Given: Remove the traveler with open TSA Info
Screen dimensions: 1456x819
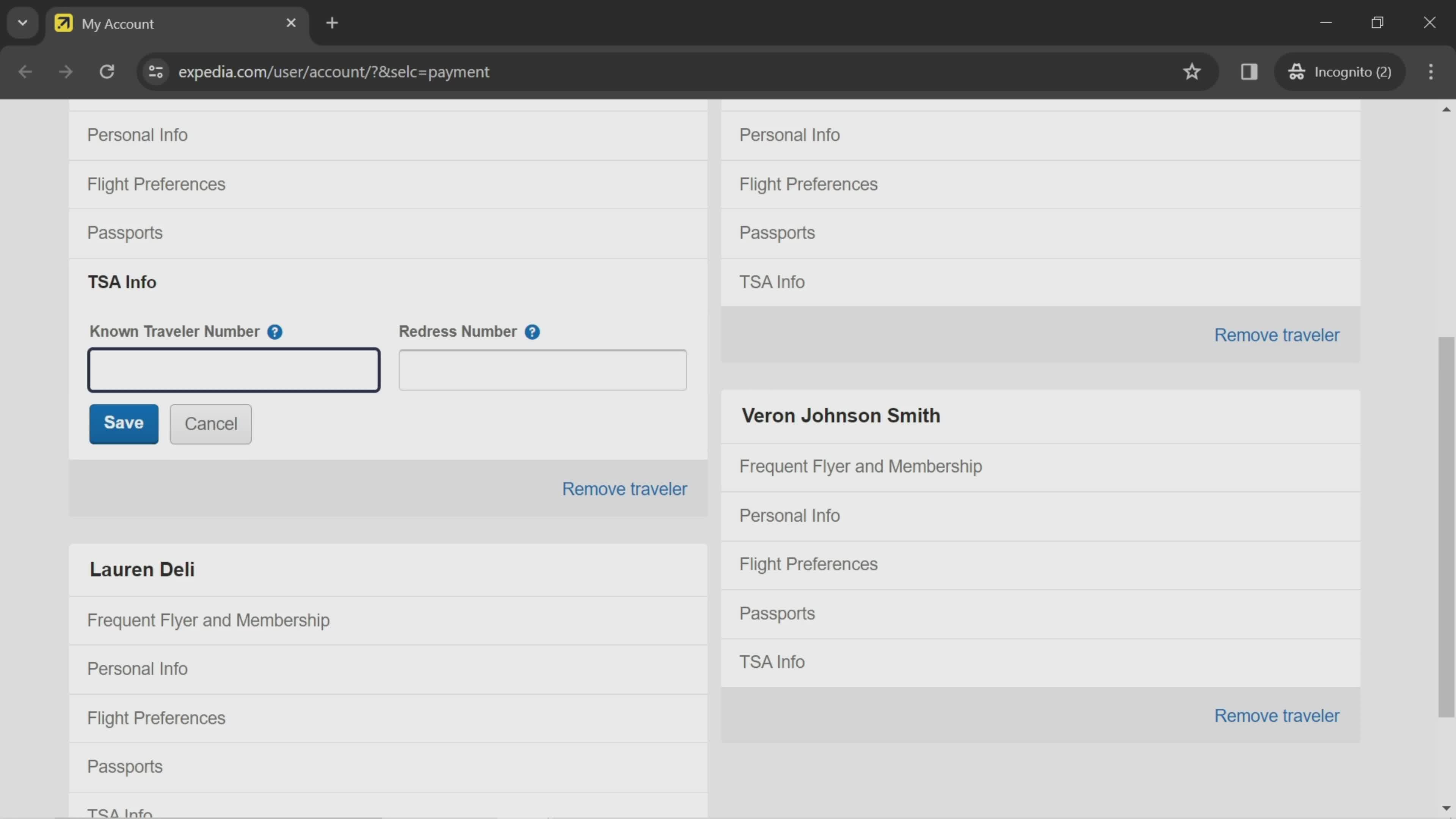Looking at the screenshot, I should [624, 489].
